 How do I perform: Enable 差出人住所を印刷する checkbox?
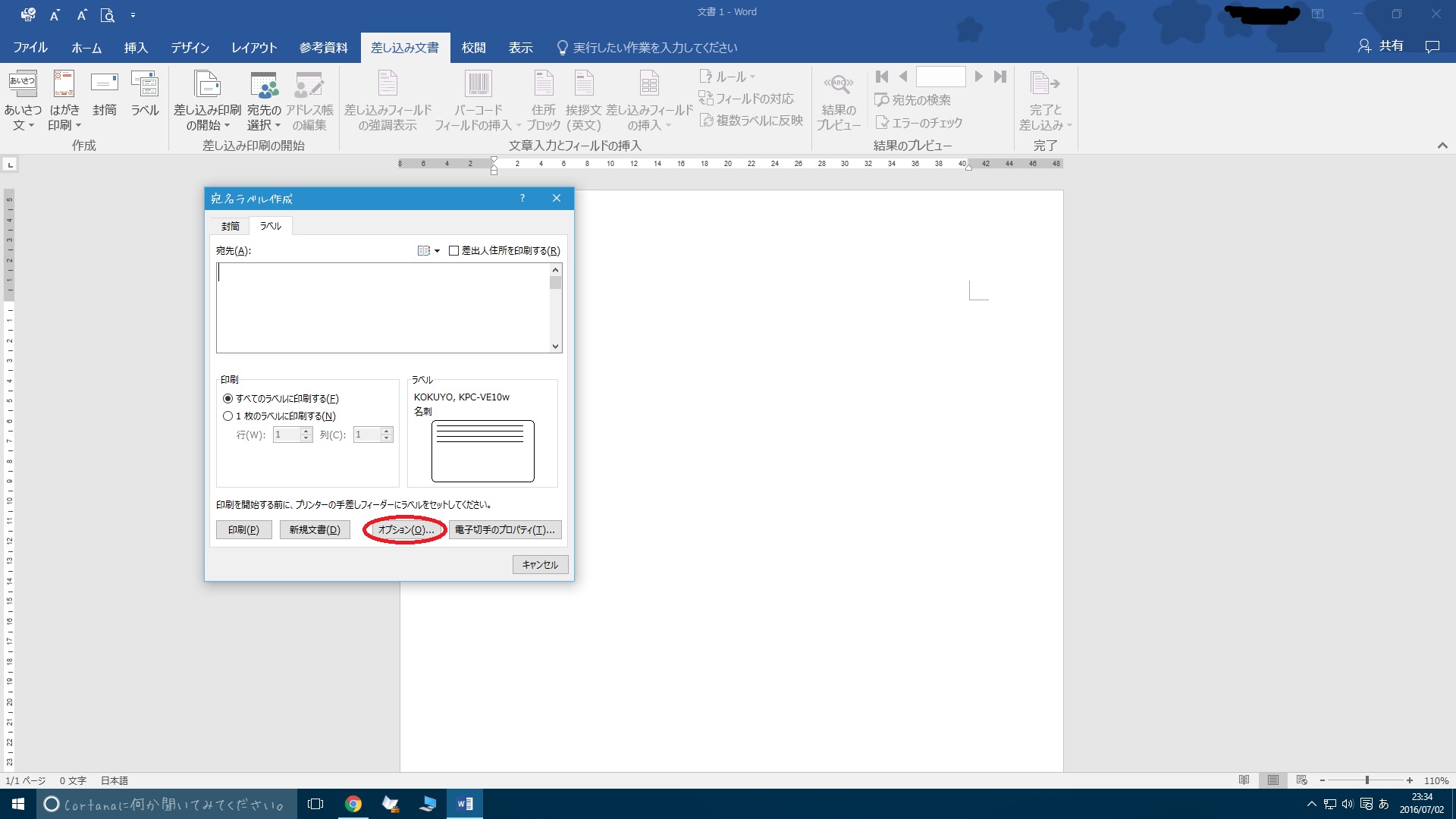click(453, 251)
